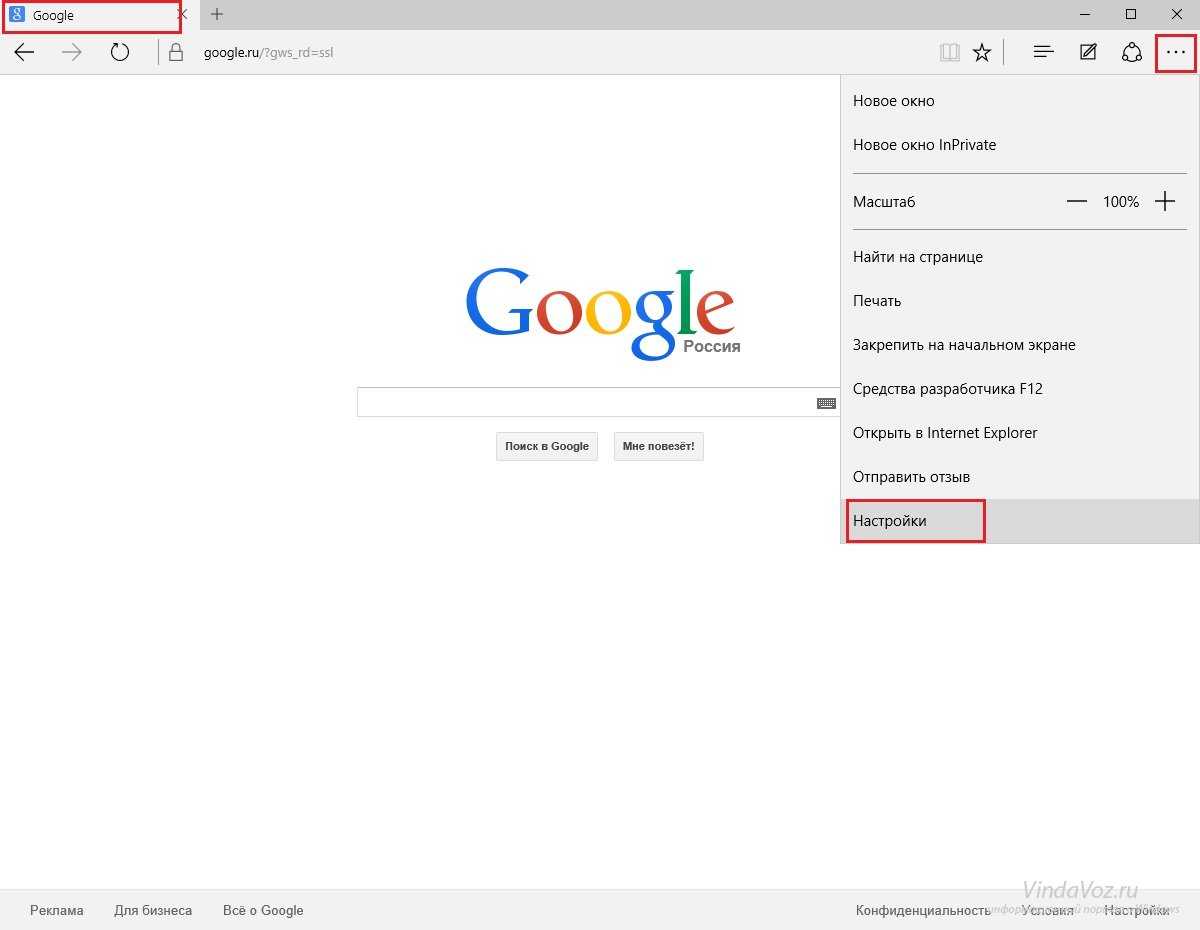Open the More actions three-dots menu
This screenshot has width=1200, height=930.
1176,53
